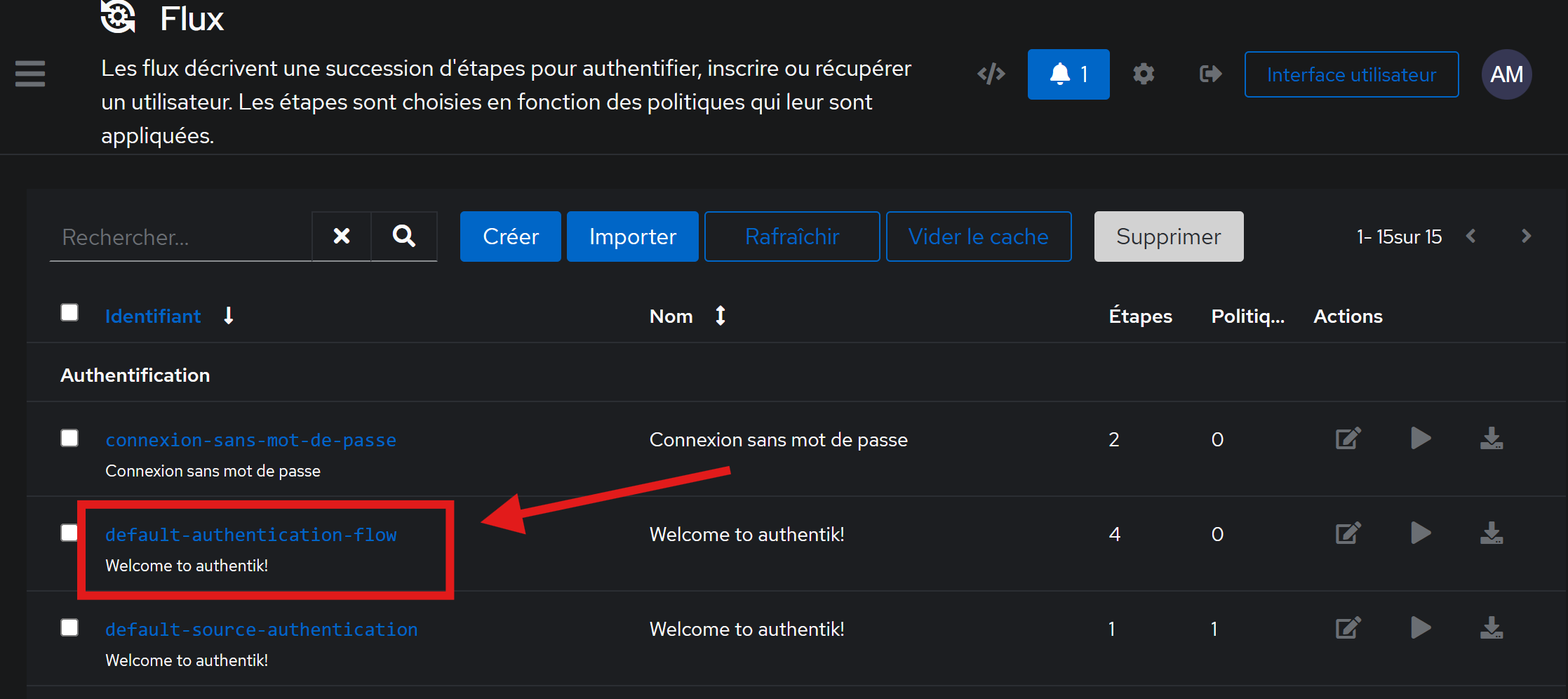Click pagination text '1- 15sur 15'
This screenshot has width=1568, height=699.
pos(1399,237)
